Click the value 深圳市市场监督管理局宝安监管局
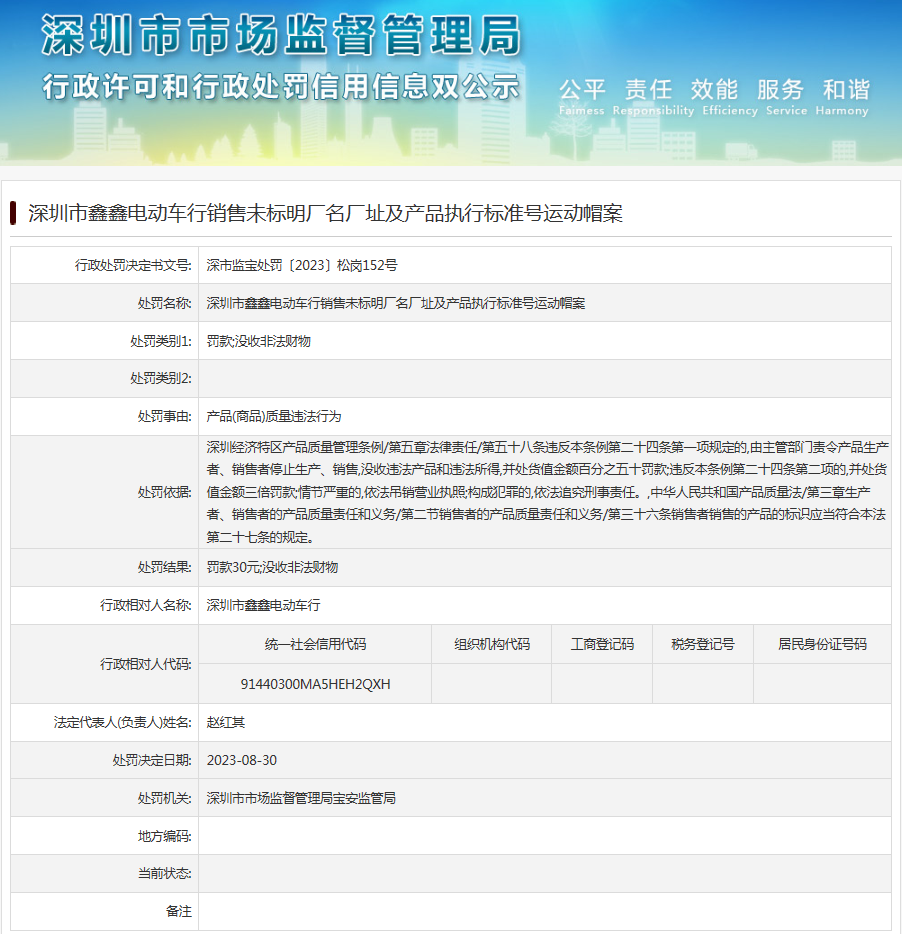This screenshot has width=902, height=934. (301, 798)
